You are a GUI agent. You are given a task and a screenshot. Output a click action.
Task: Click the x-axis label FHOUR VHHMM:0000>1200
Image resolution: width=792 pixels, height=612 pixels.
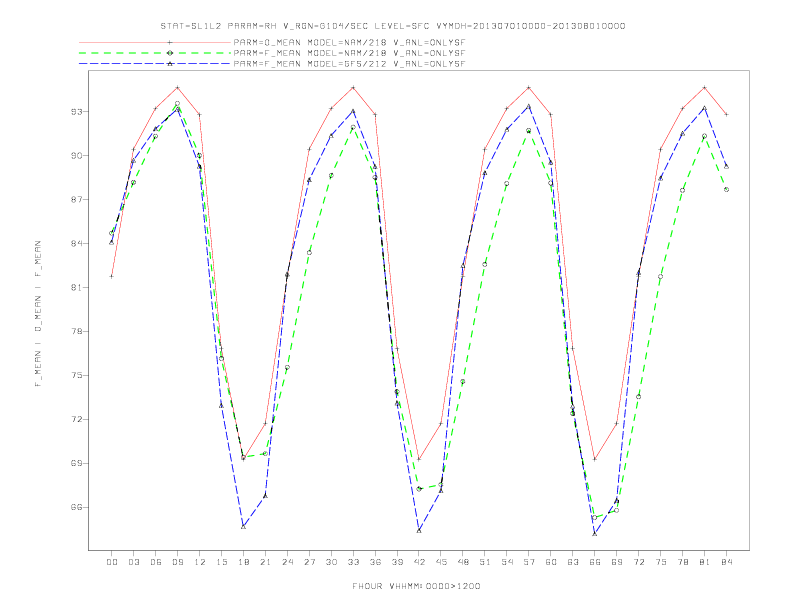coord(416,586)
